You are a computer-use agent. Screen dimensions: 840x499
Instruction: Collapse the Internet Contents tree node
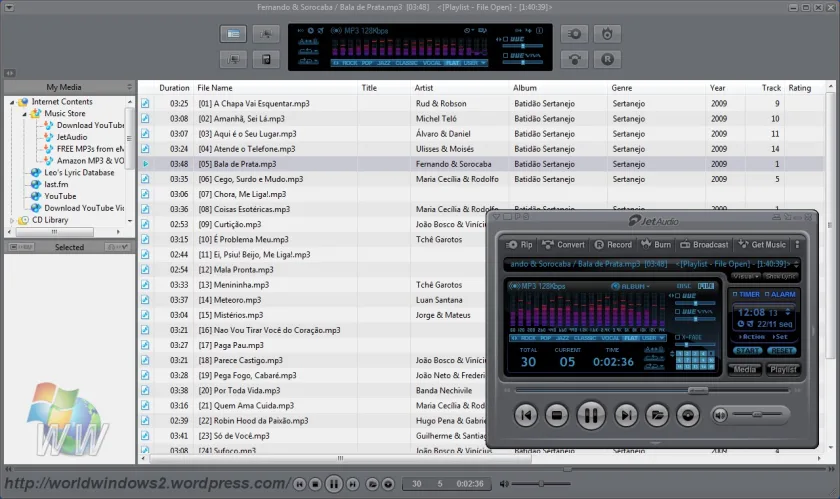click(x=12, y=102)
